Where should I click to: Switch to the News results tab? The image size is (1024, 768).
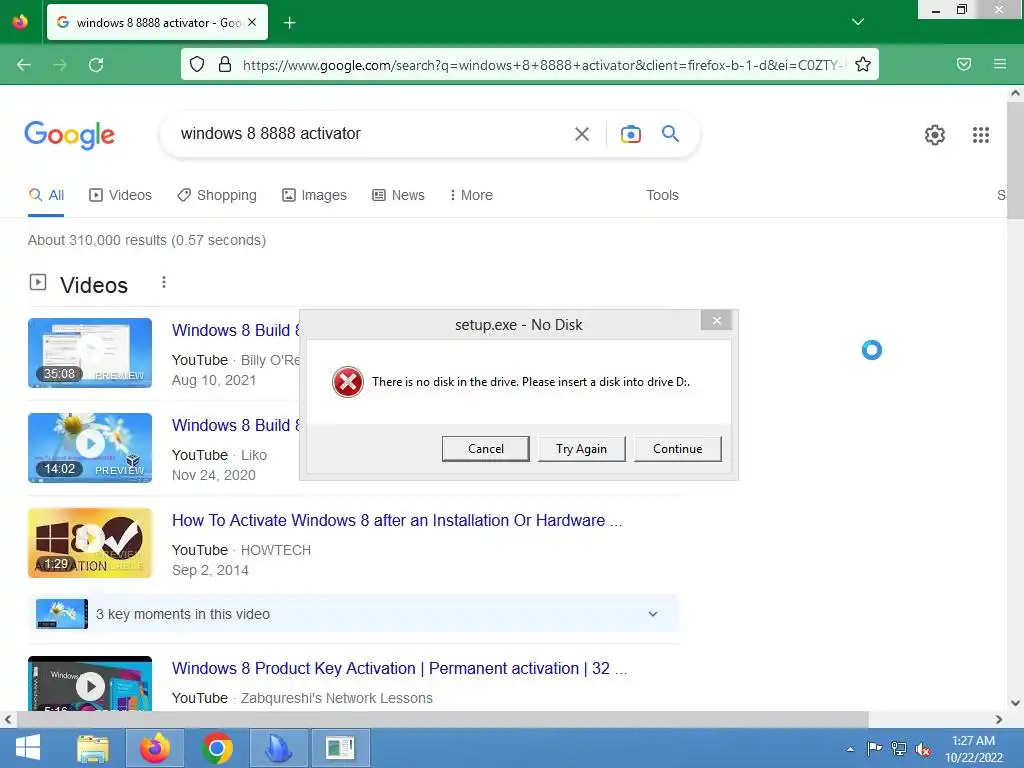click(x=398, y=195)
